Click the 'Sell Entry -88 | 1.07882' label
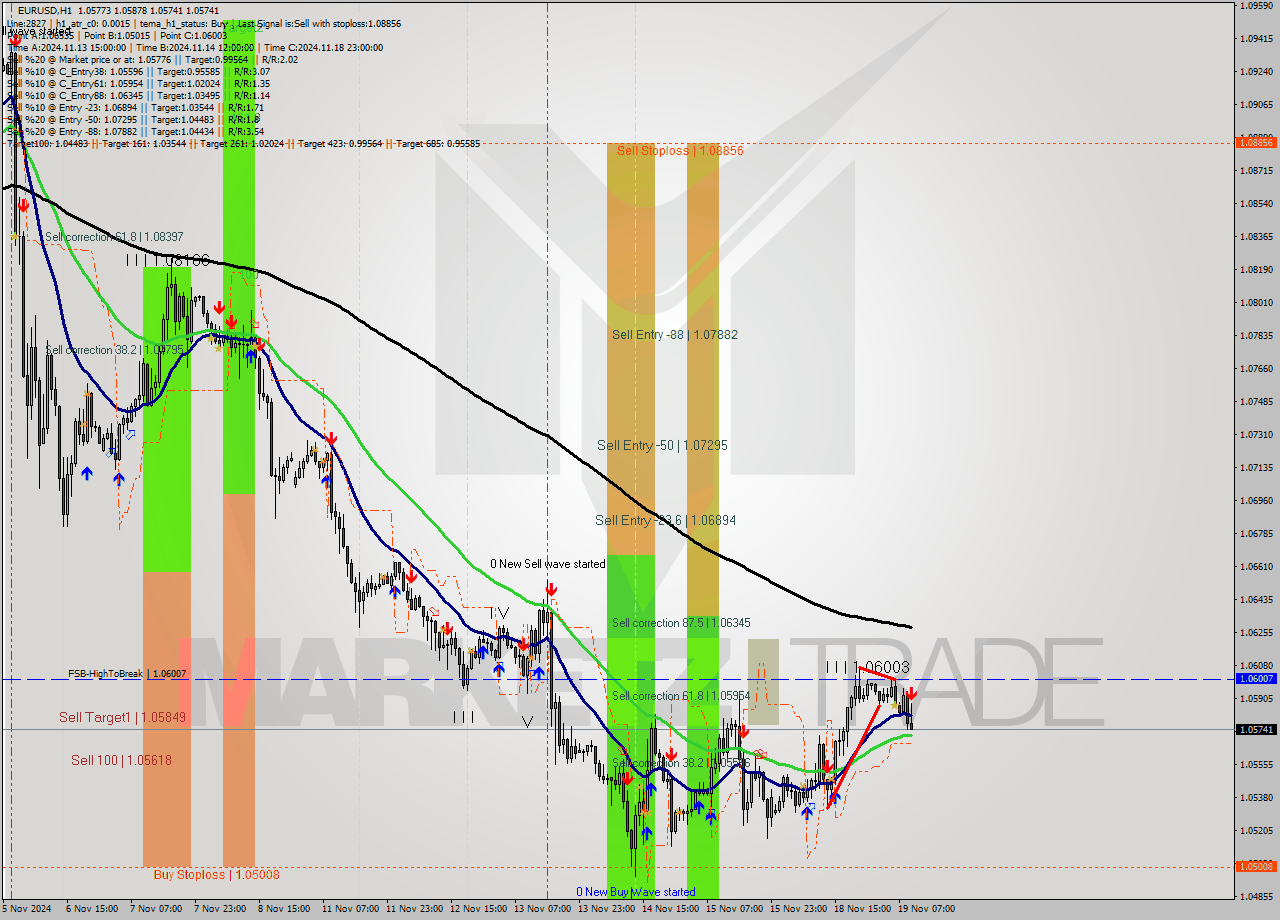The height and width of the screenshot is (920, 1280). pyautogui.click(x=675, y=335)
